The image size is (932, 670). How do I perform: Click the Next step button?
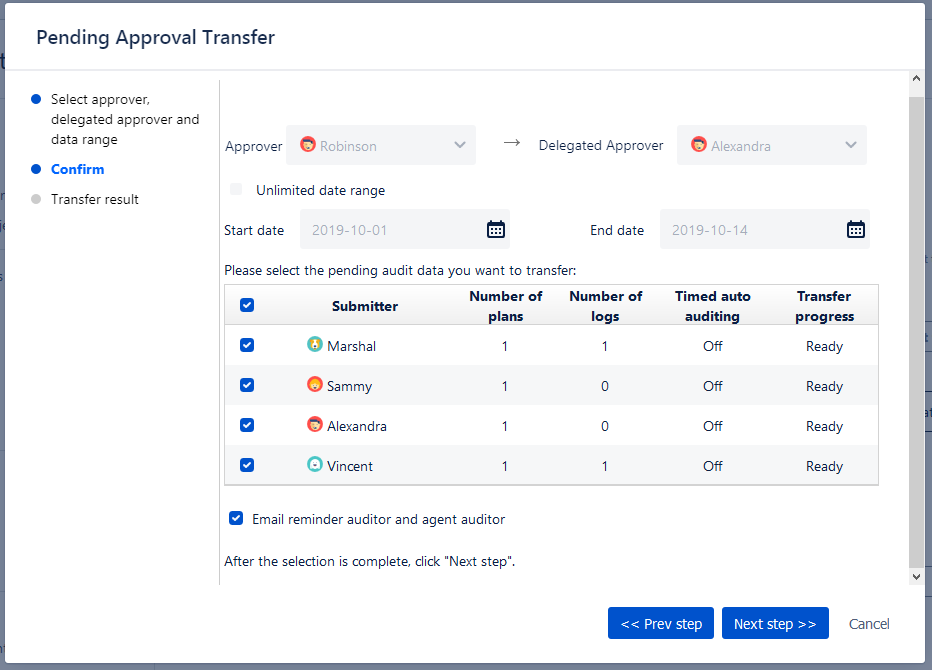[x=775, y=623]
